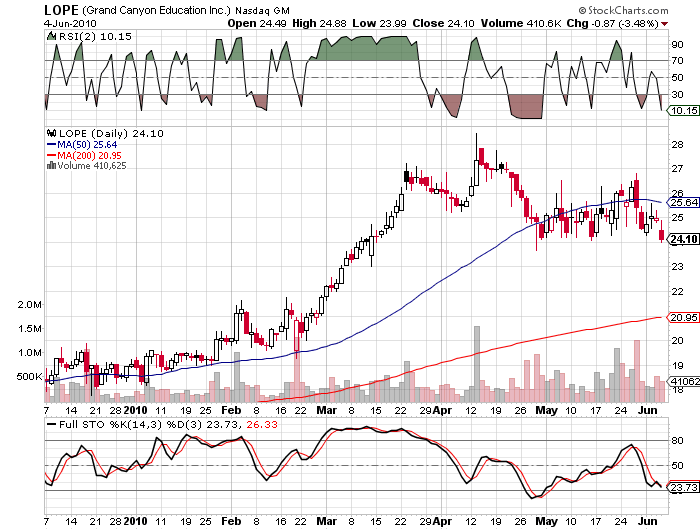This screenshot has width=700, height=530.
Task: Click the MA(50) 25.64 legend text
Action: [x=88, y=145]
